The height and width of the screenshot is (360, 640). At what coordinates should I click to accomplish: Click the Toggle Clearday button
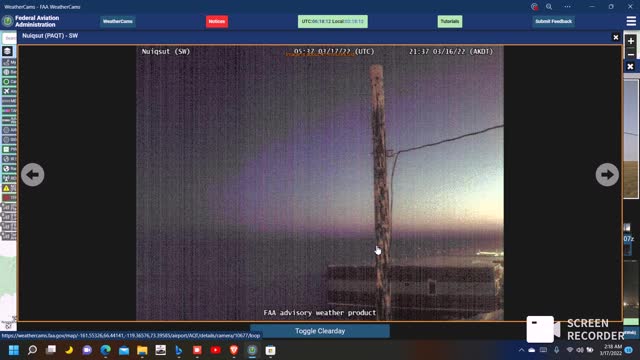(x=320, y=331)
